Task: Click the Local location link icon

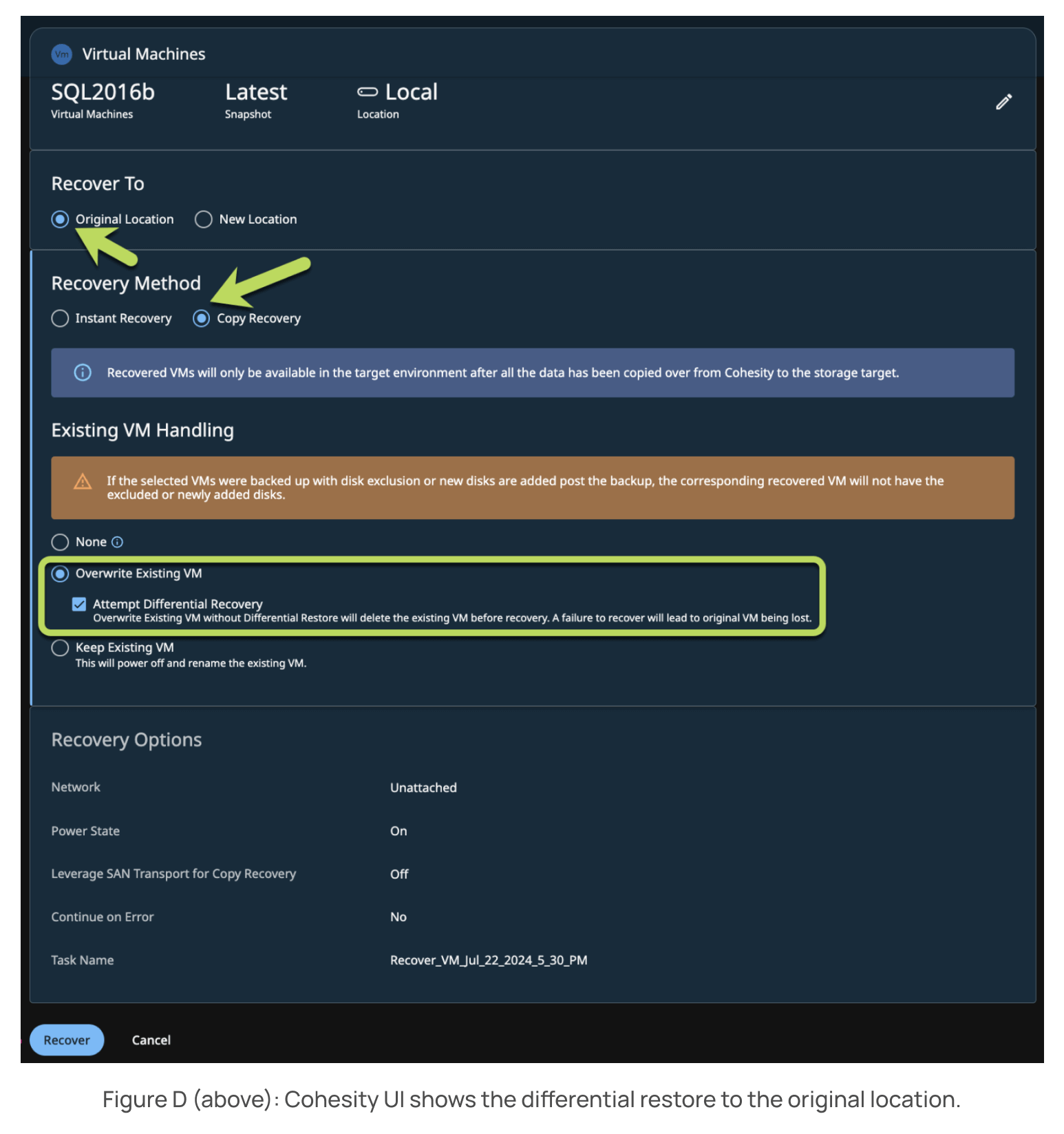Action: [368, 92]
